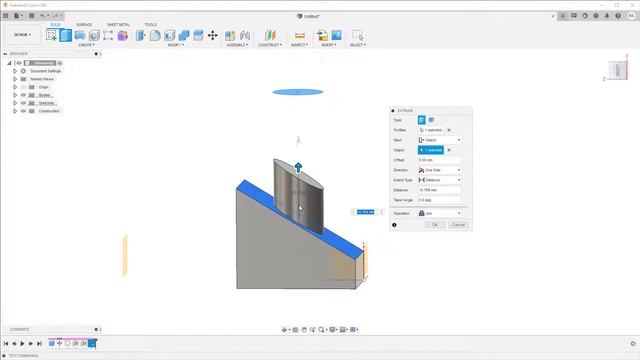Select the Combine tool

[x=184, y=36]
